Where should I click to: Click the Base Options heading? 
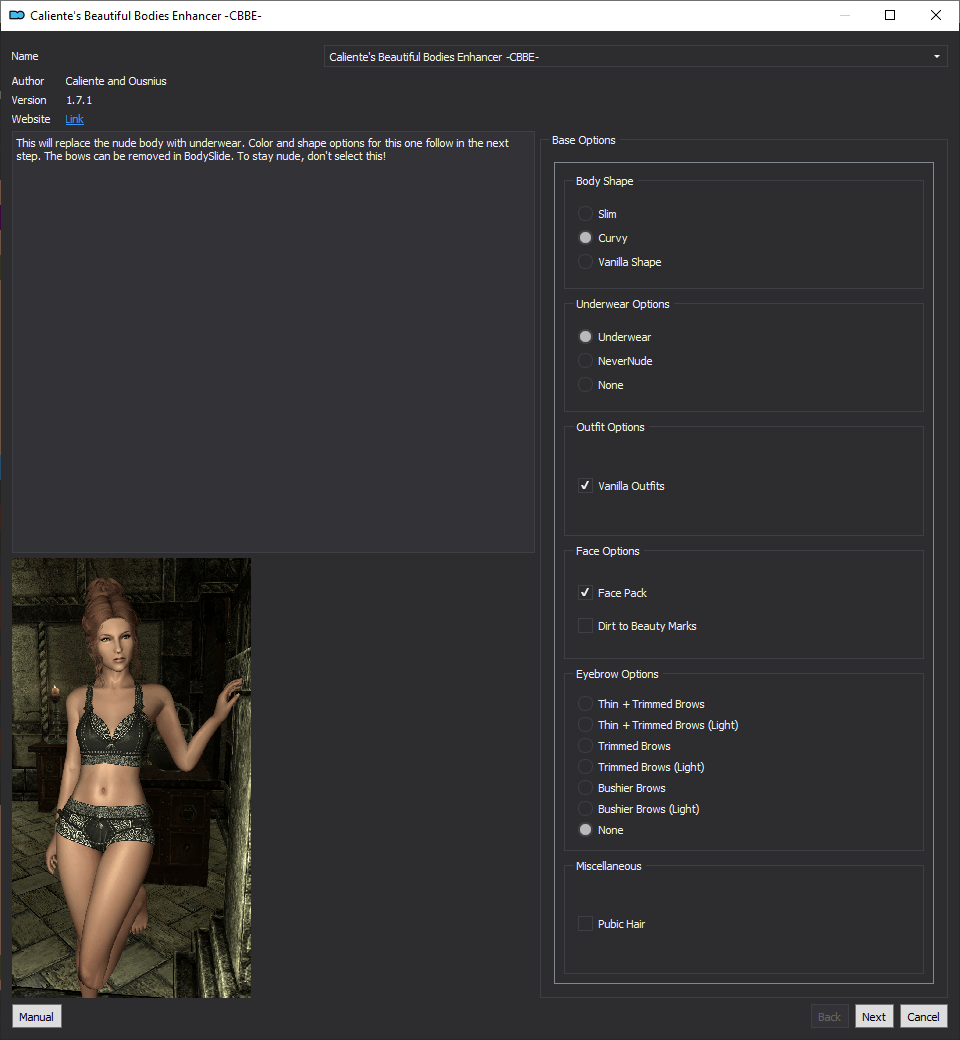tap(584, 140)
